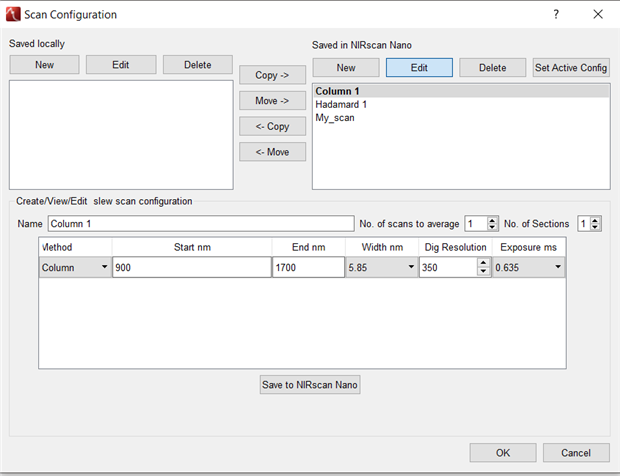Click the <- Move button
This screenshot has height=476, width=620.
[272, 152]
